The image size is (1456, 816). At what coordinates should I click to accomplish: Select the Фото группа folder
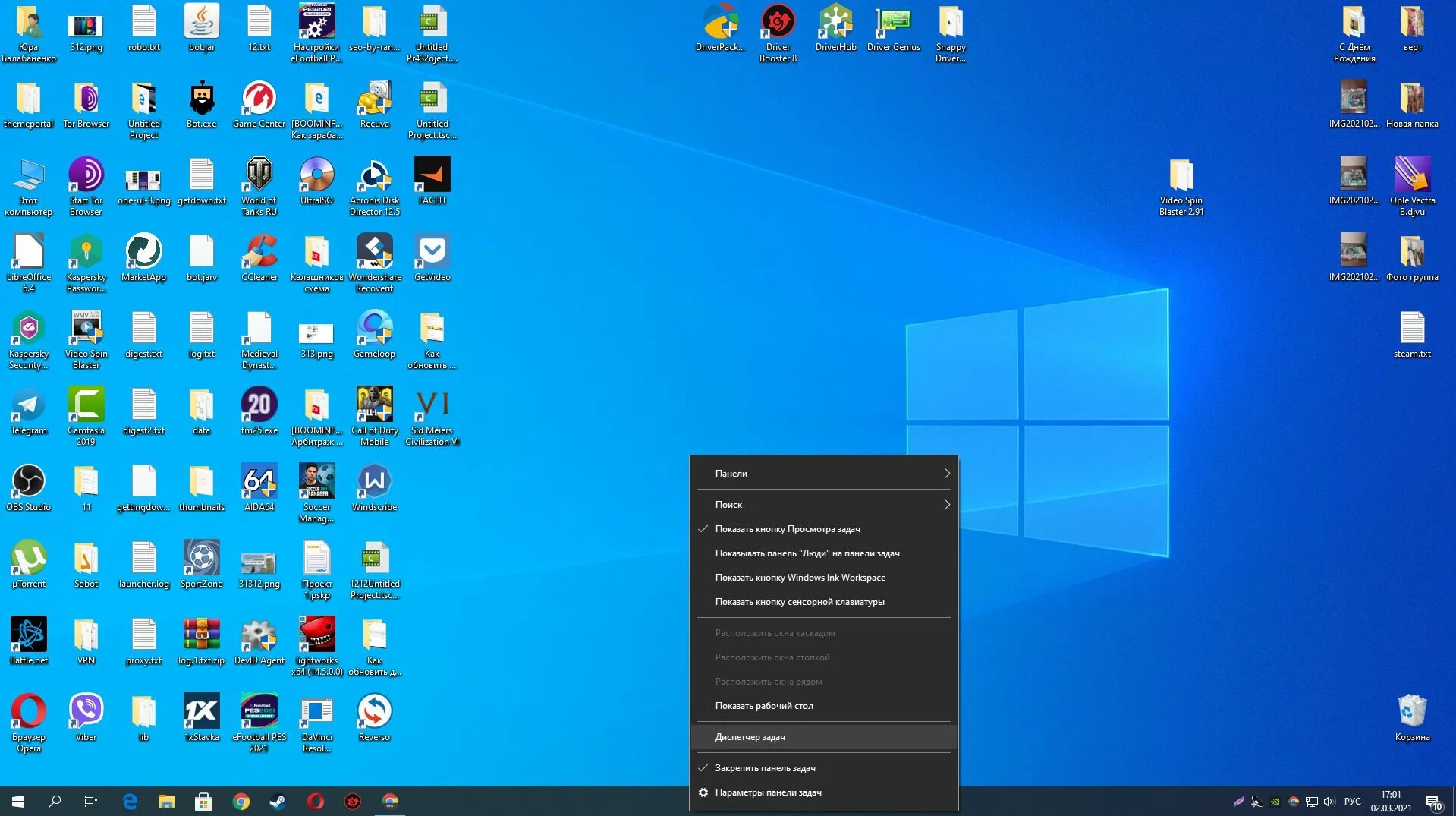tap(1412, 258)
